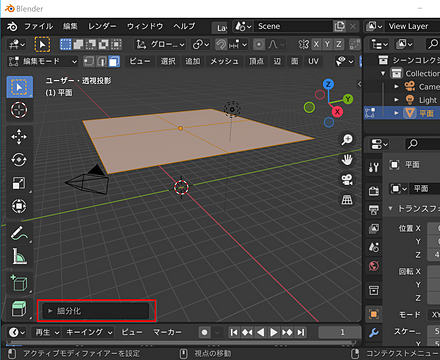The width and height of the screenshot is (440, 360).
Task: Open the メッシュ menu in header
Action: [224, 61]
